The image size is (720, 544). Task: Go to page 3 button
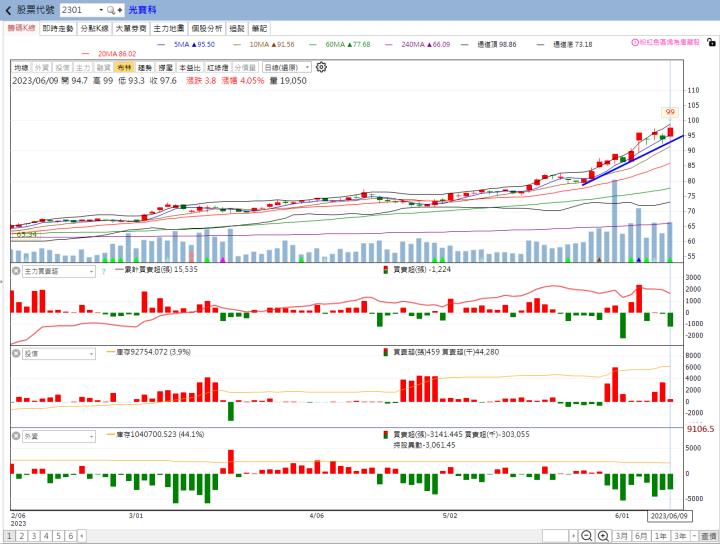34,536
